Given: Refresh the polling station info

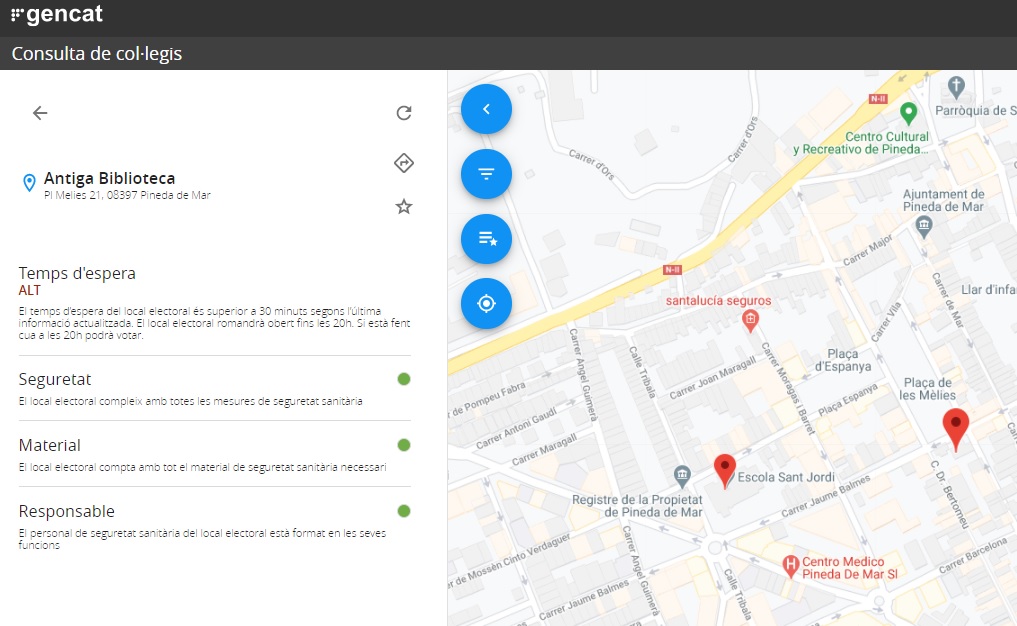Looking at the screenshot, I should [x=403, y=113].
